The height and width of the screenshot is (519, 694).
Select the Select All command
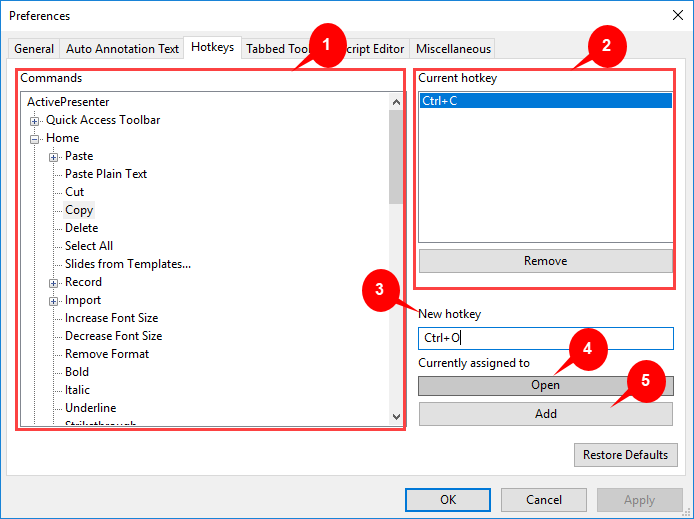click(89, 246)
